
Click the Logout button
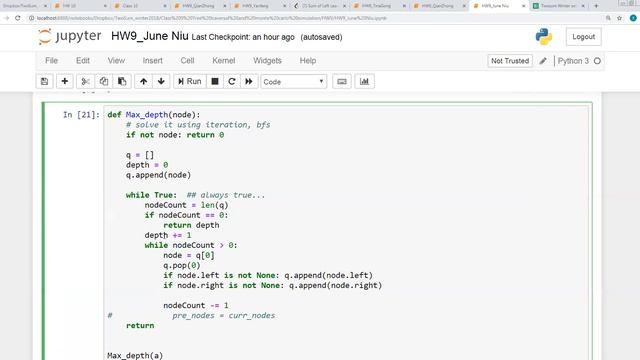click(x=583, y=37)
